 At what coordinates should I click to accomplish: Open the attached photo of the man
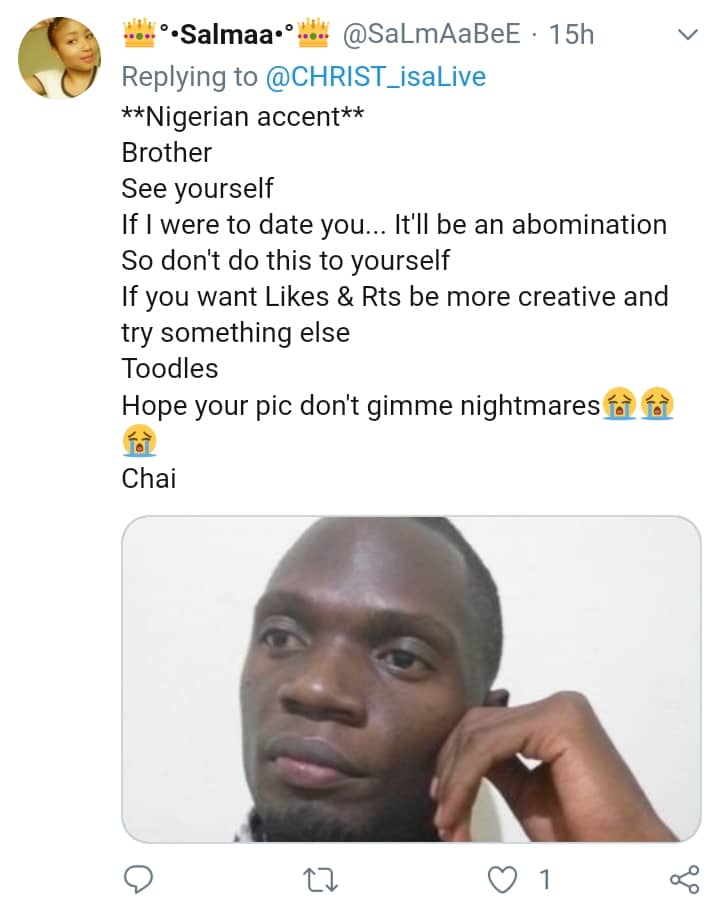click(411, 678)
